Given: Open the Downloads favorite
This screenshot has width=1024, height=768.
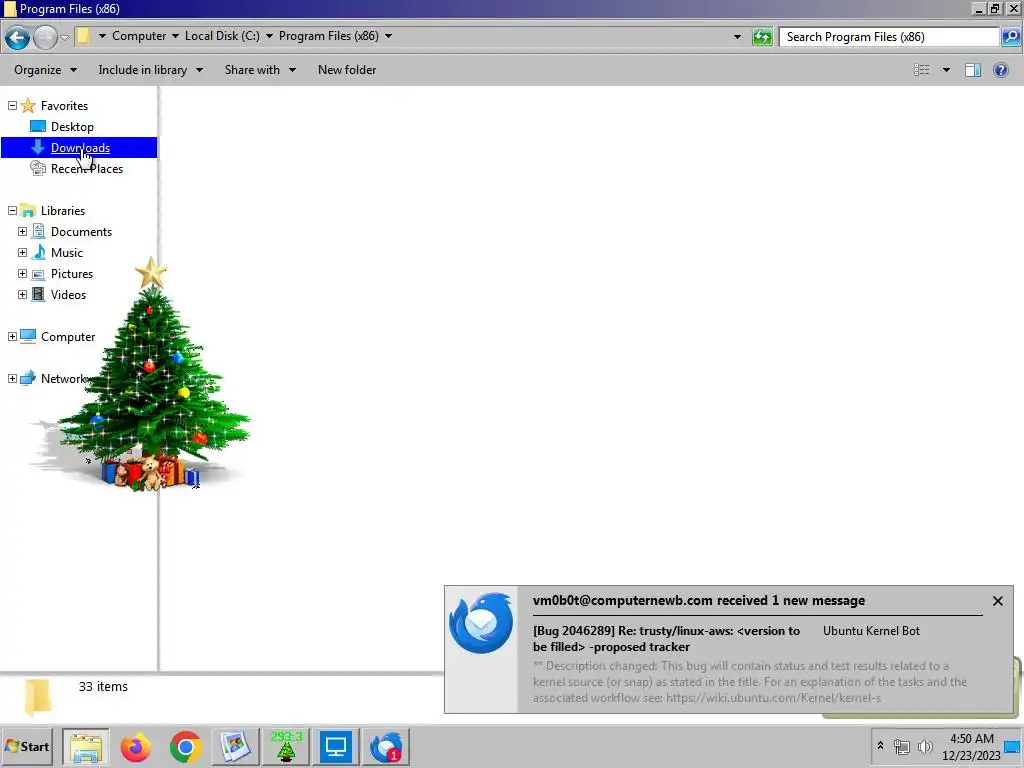Looking at the screenshot, I should pos(80,148).
